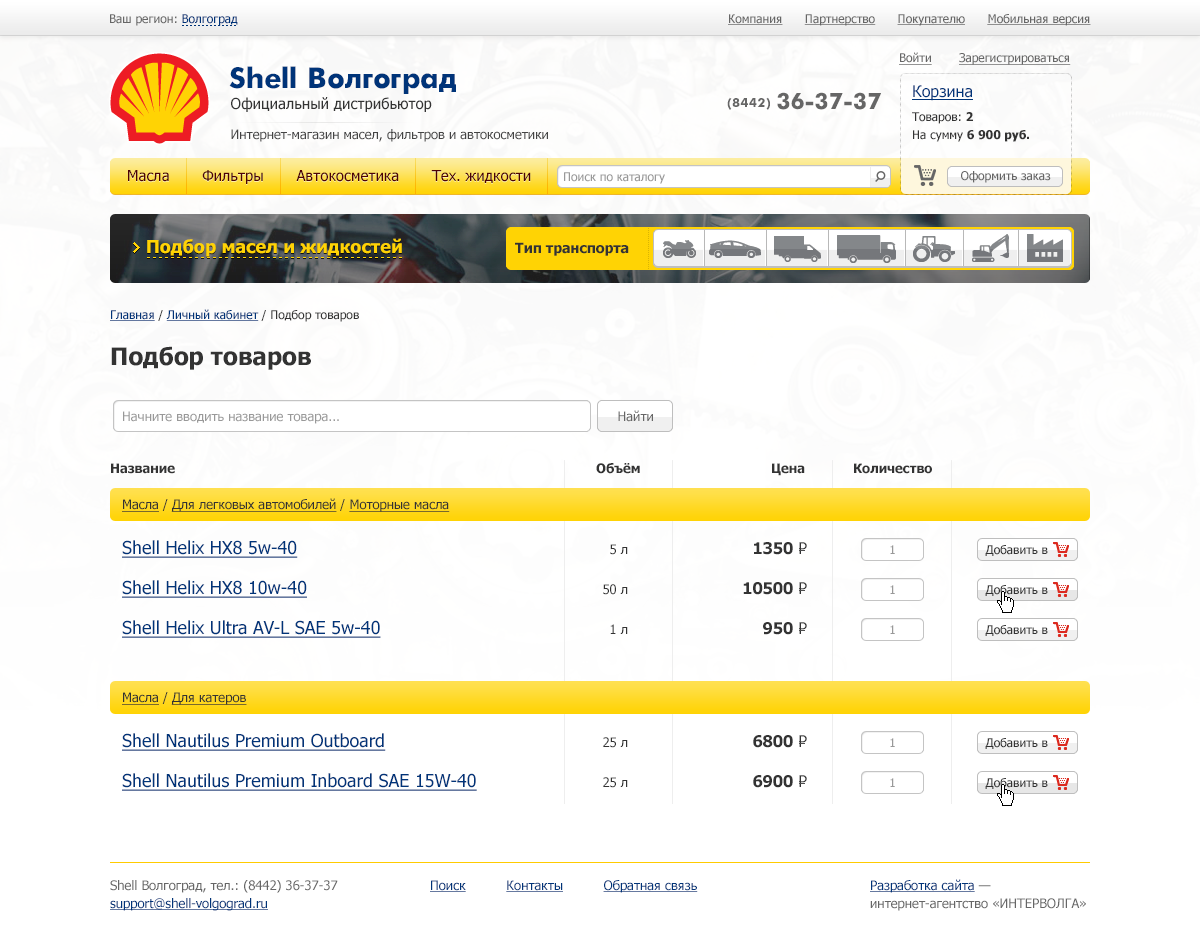Viewport: 1200px width, 936px height.
Task: Click the search magnifier icon in catalog search
Action: tap(880, 177)
